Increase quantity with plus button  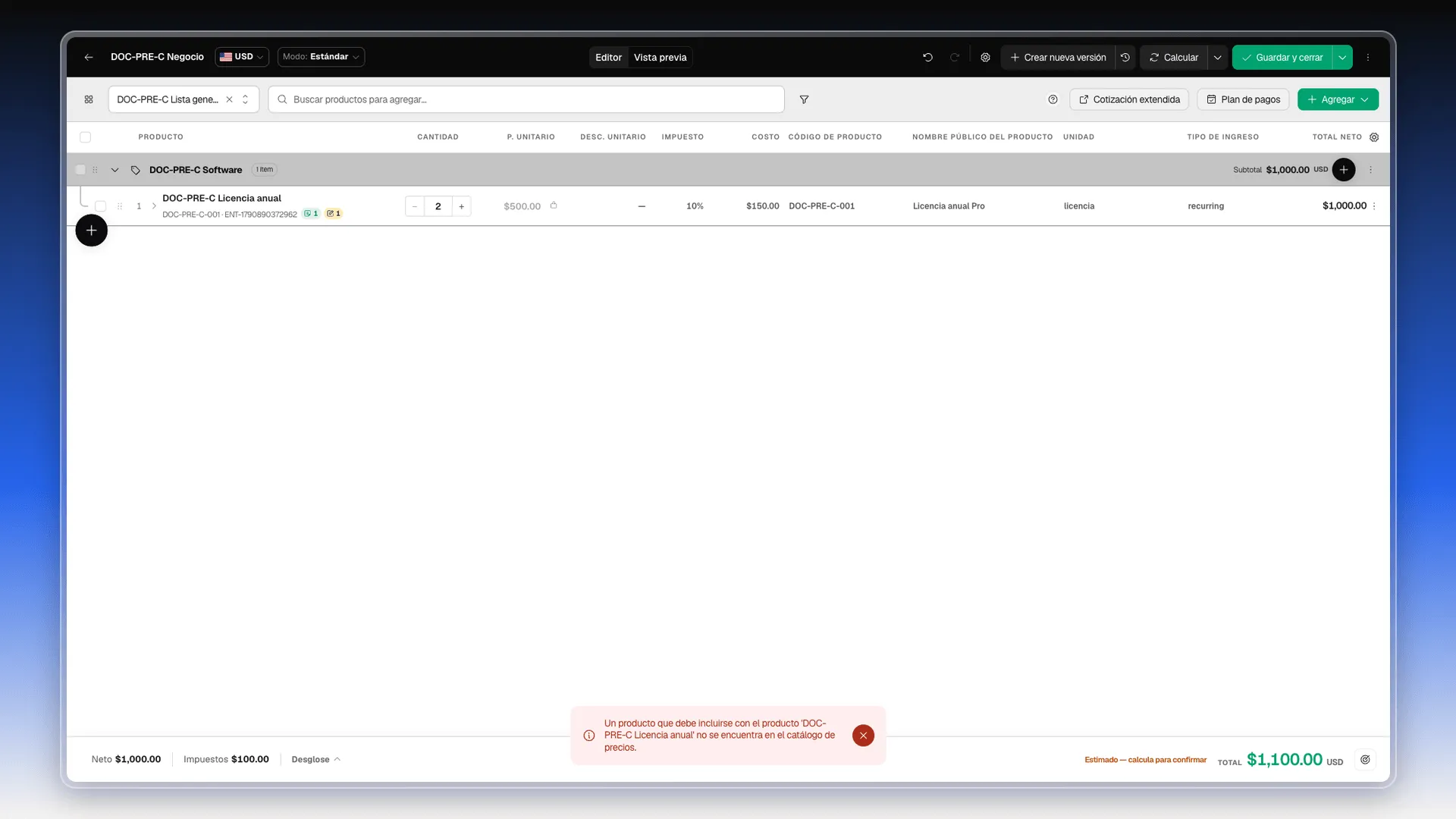coord(461,206)
